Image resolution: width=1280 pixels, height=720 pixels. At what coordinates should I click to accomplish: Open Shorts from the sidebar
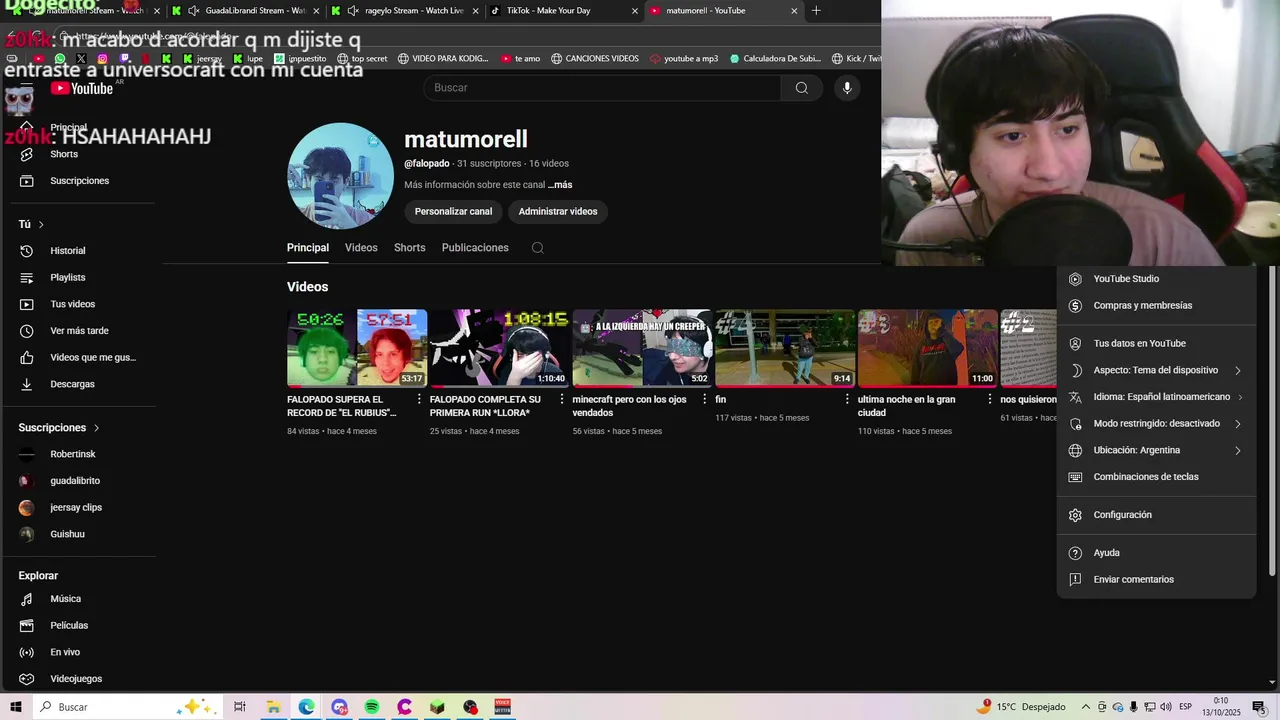click(64, 154)
